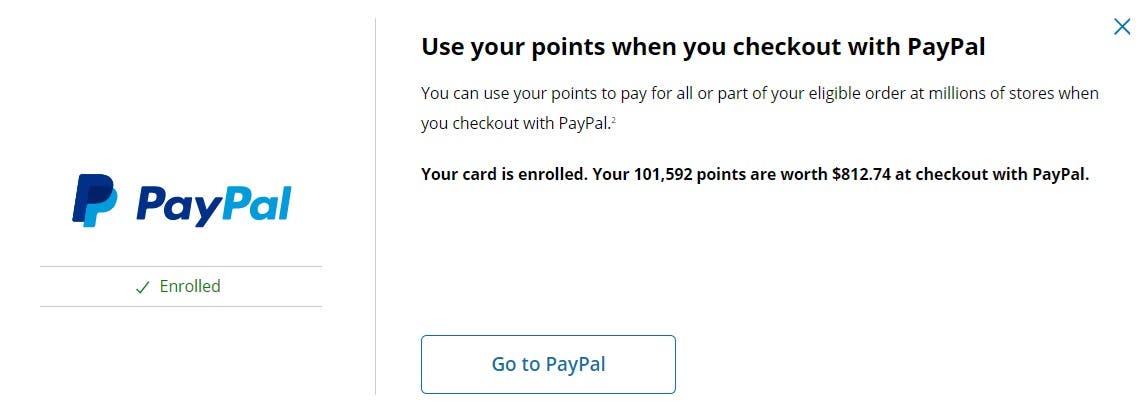This screenshot has width=1146, height=413.
Task: Click the green Enrolled checkmark icon
Action: pos(142,287)
